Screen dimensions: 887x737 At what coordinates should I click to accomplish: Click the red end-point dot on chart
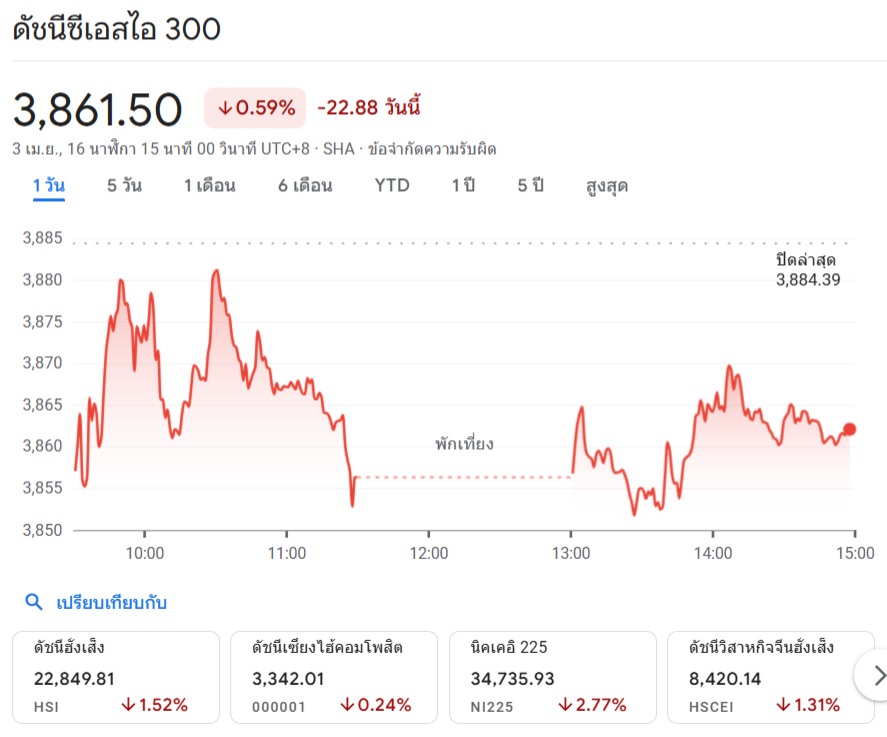click(849, 429)
